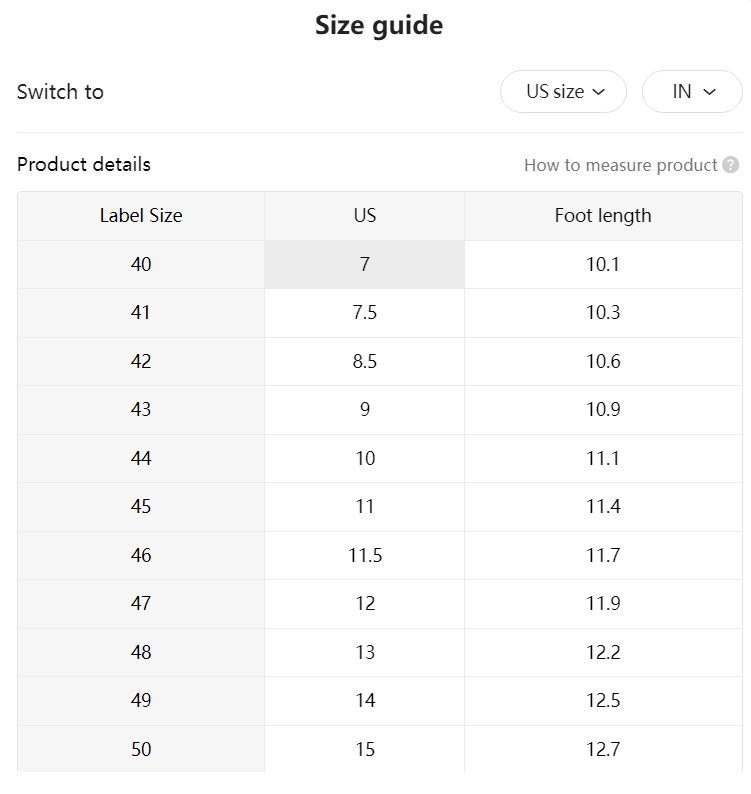751x794 pixels.
Task: Click the Foot length column header
Action: click(603, 216)
